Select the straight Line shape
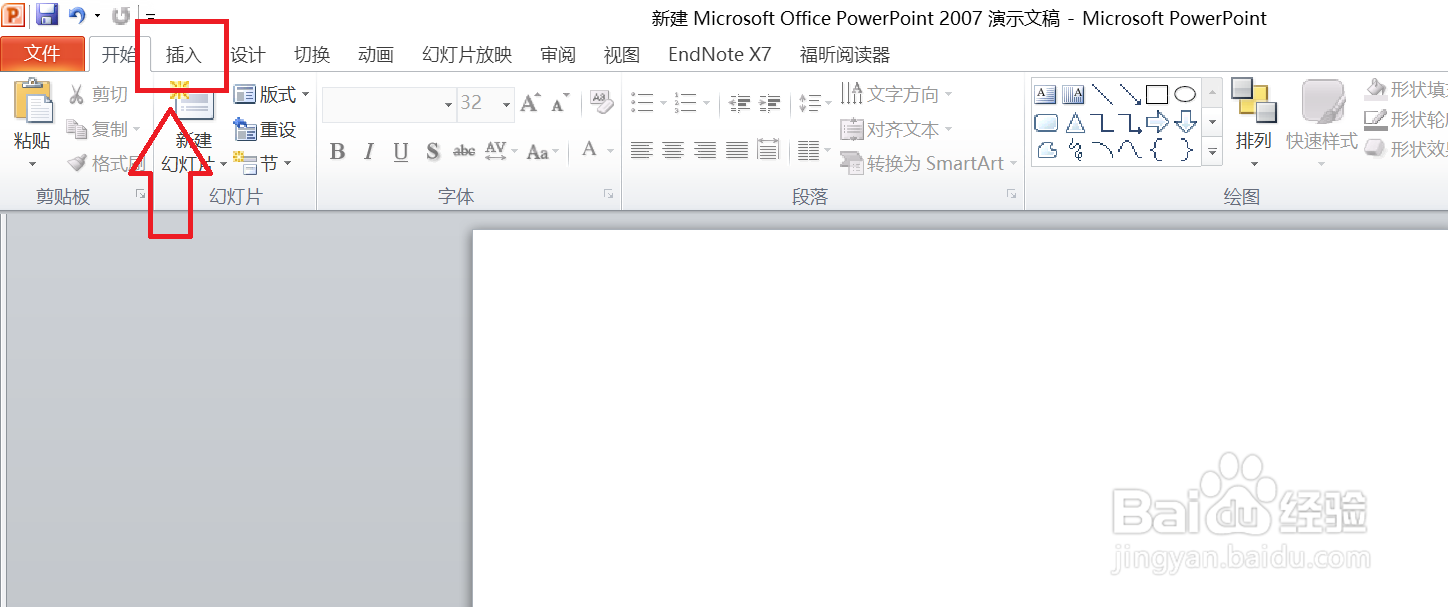Screen dimensions: 1448x607 [x=1102, y=95]
